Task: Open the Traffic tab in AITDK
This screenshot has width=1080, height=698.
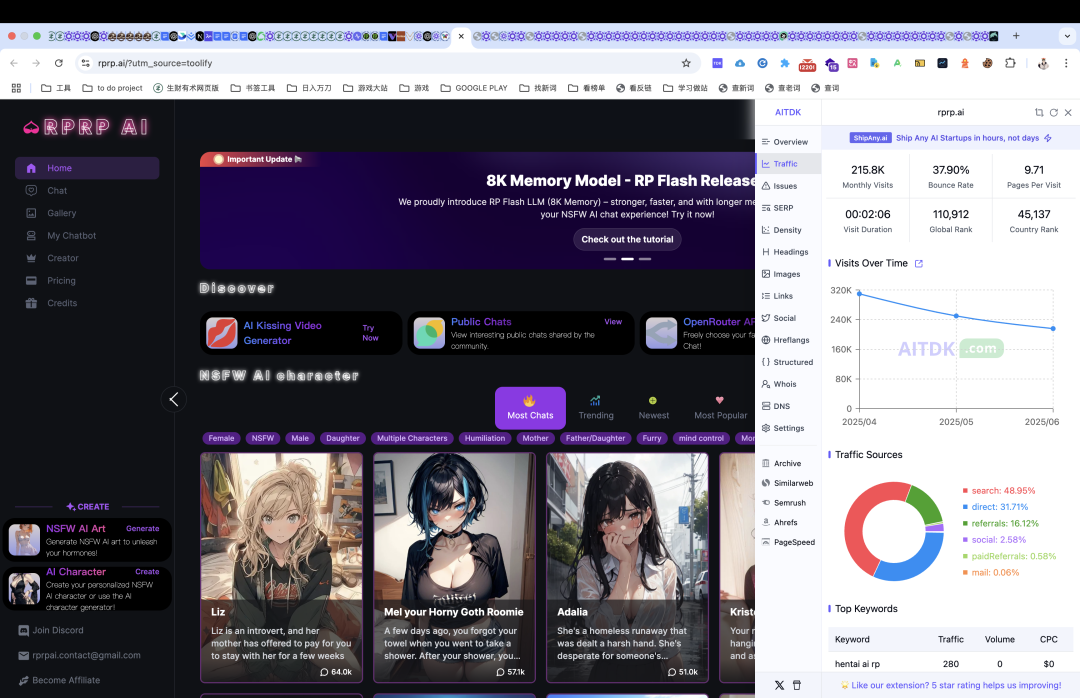Action: [x=789, y=164]
